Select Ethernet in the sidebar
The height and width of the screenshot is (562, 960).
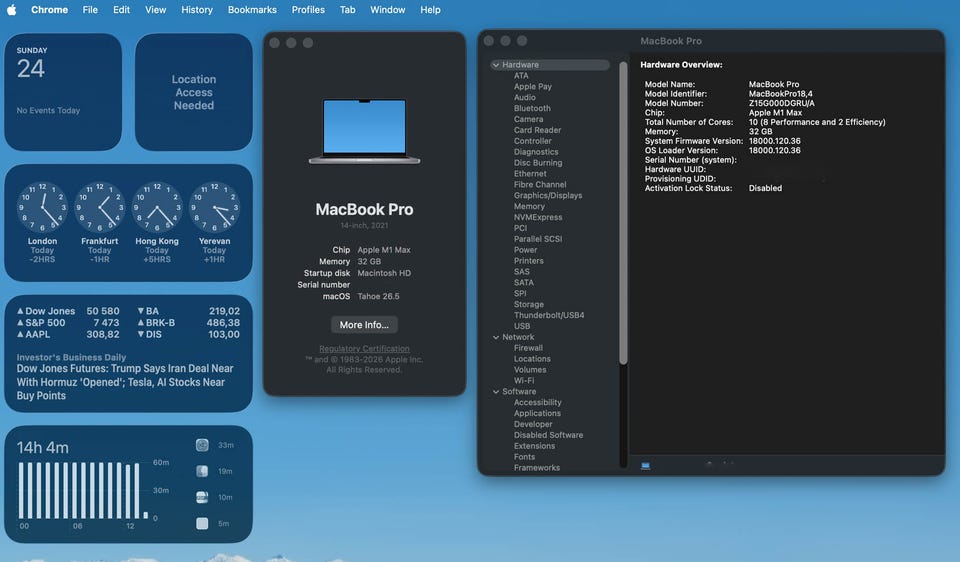tap(530, 174)
